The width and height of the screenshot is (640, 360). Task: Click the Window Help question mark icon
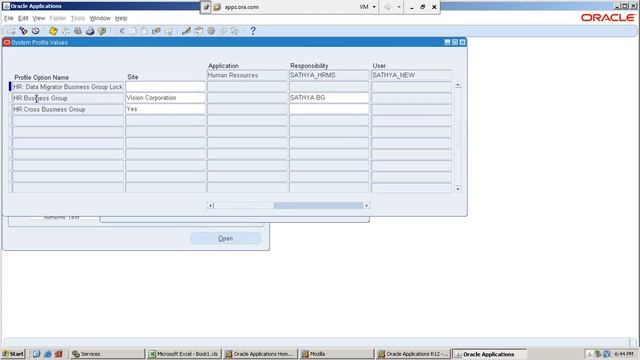(x=253, y=31)
